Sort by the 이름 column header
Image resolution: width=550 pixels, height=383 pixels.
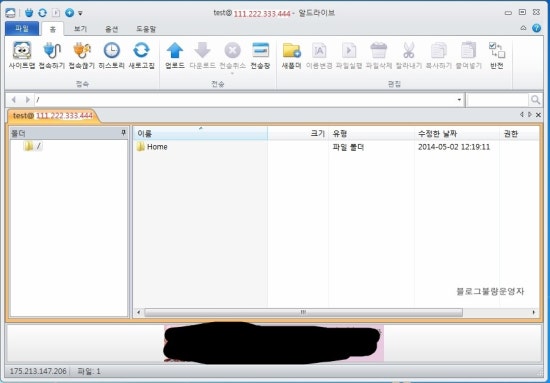click(x=200, y=134)
